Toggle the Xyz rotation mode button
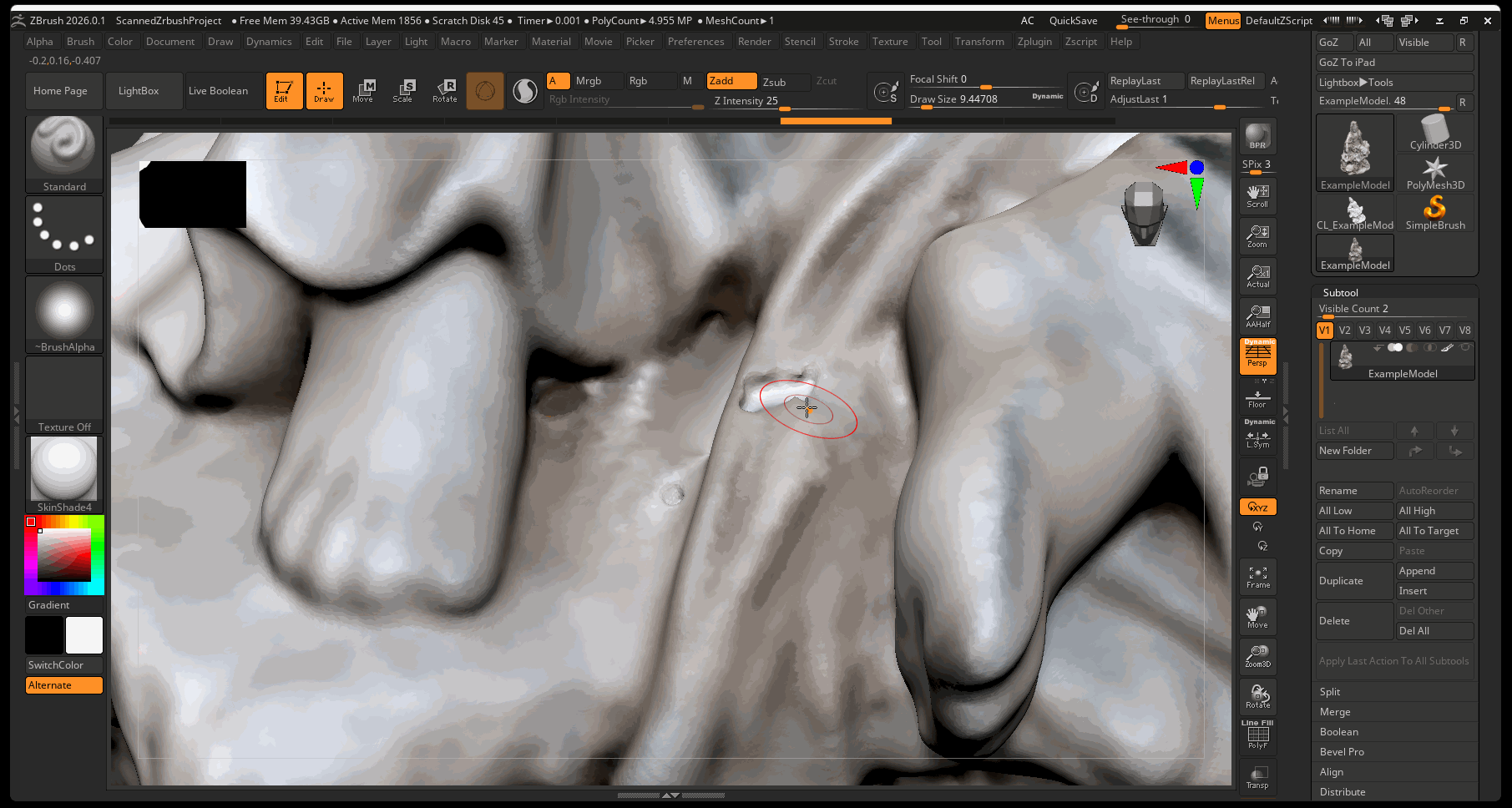1512x808 pixels. tap(1257, 507)
